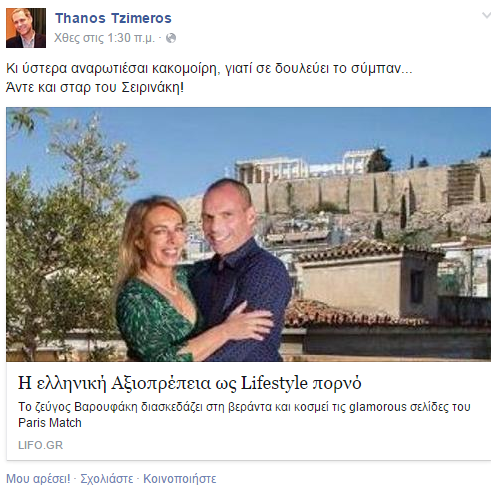The image size is (491, 487).
Task: Open Thanos Tzimeros profile picture
Action: [x=26, y=28]
